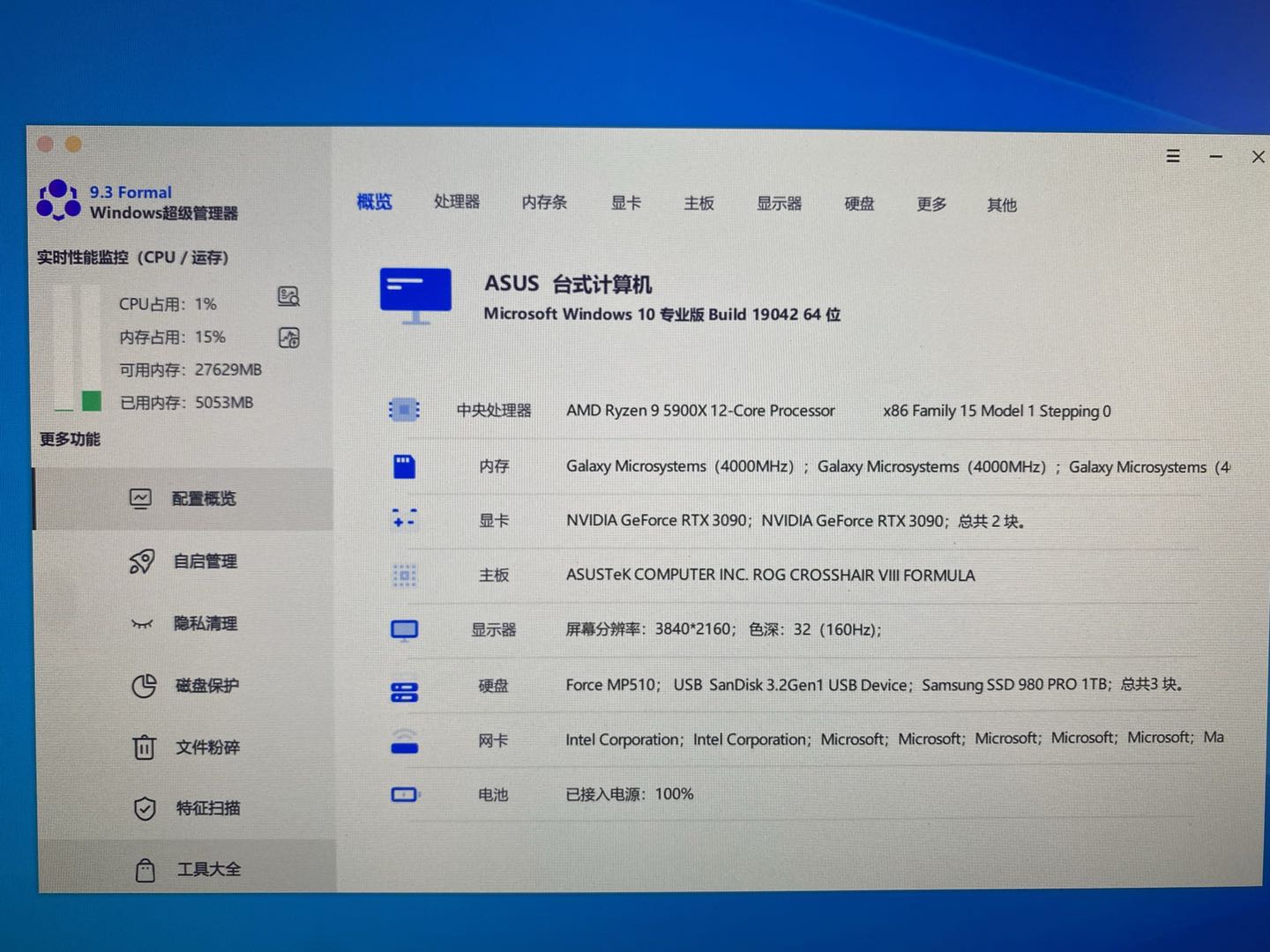This screenshot has width=1270, height=952.
Task: Click the 主板 motherboard icon
Action: tap(404, 576)
